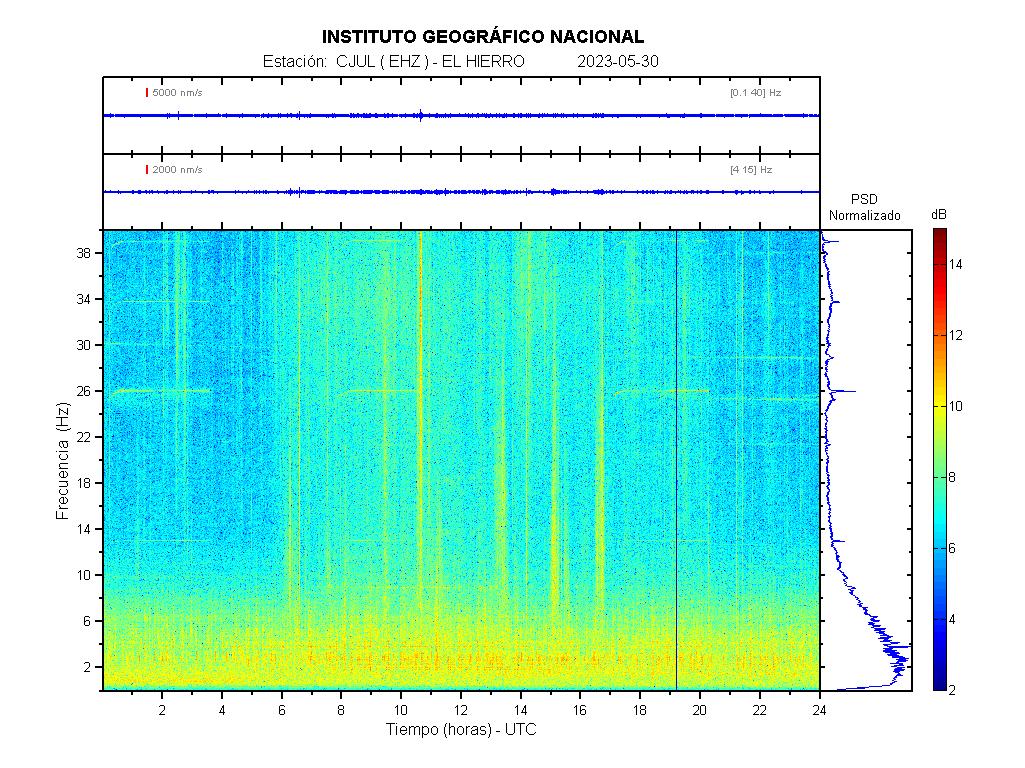The width and height of the screenshot is (1025, 768).
Task: Click time axis tick "10" hours
Action: [x=401, y=710]
